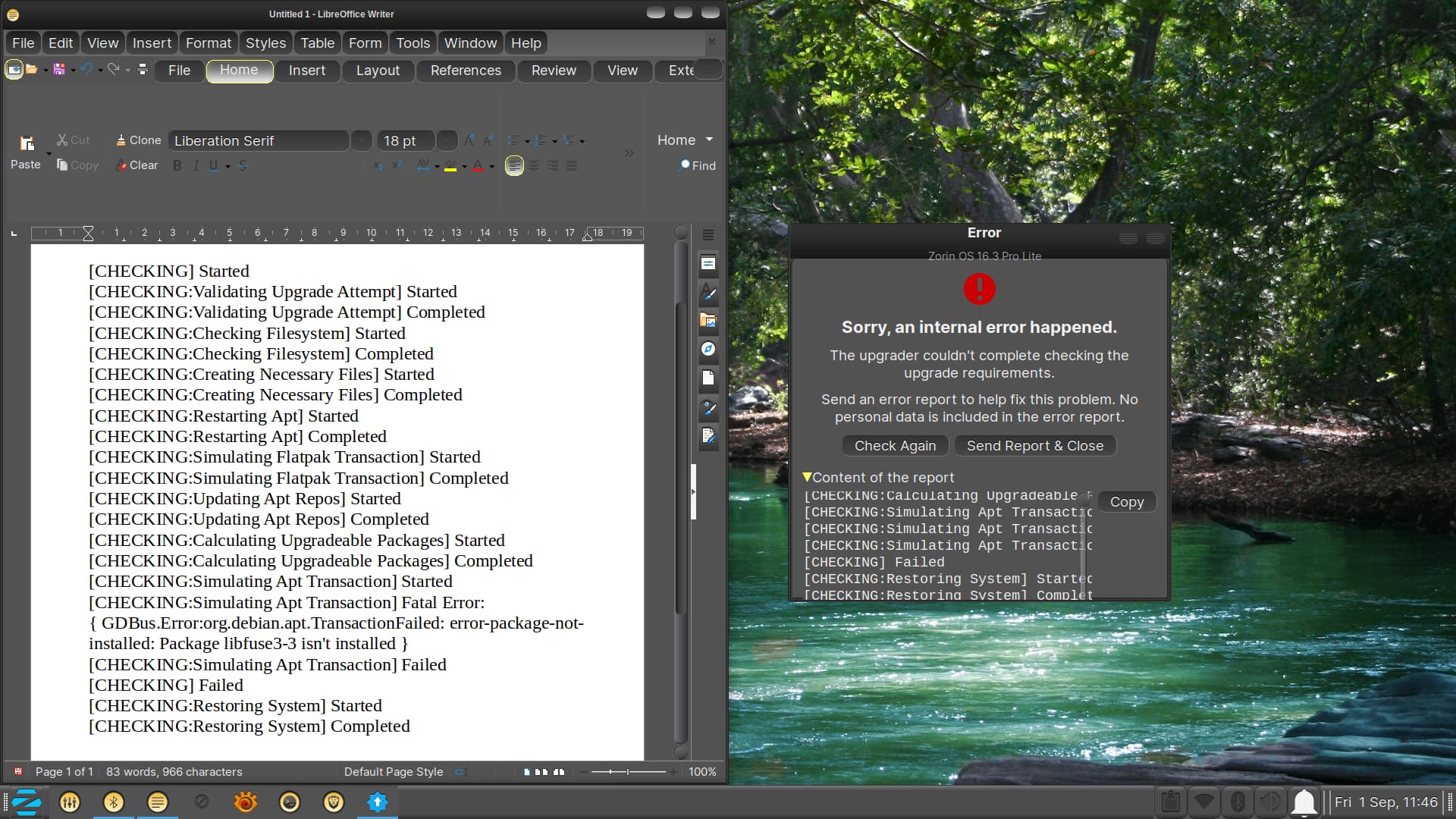This screenshot has height=819, width=1456.
Task: Switch to the Review ribbon tab
Action: 554,71
